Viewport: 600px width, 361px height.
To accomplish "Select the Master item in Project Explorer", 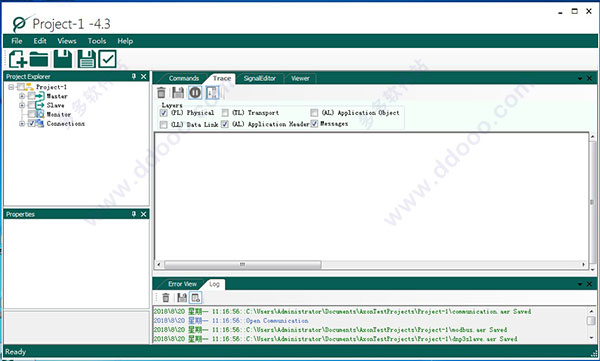I will 57,96.
